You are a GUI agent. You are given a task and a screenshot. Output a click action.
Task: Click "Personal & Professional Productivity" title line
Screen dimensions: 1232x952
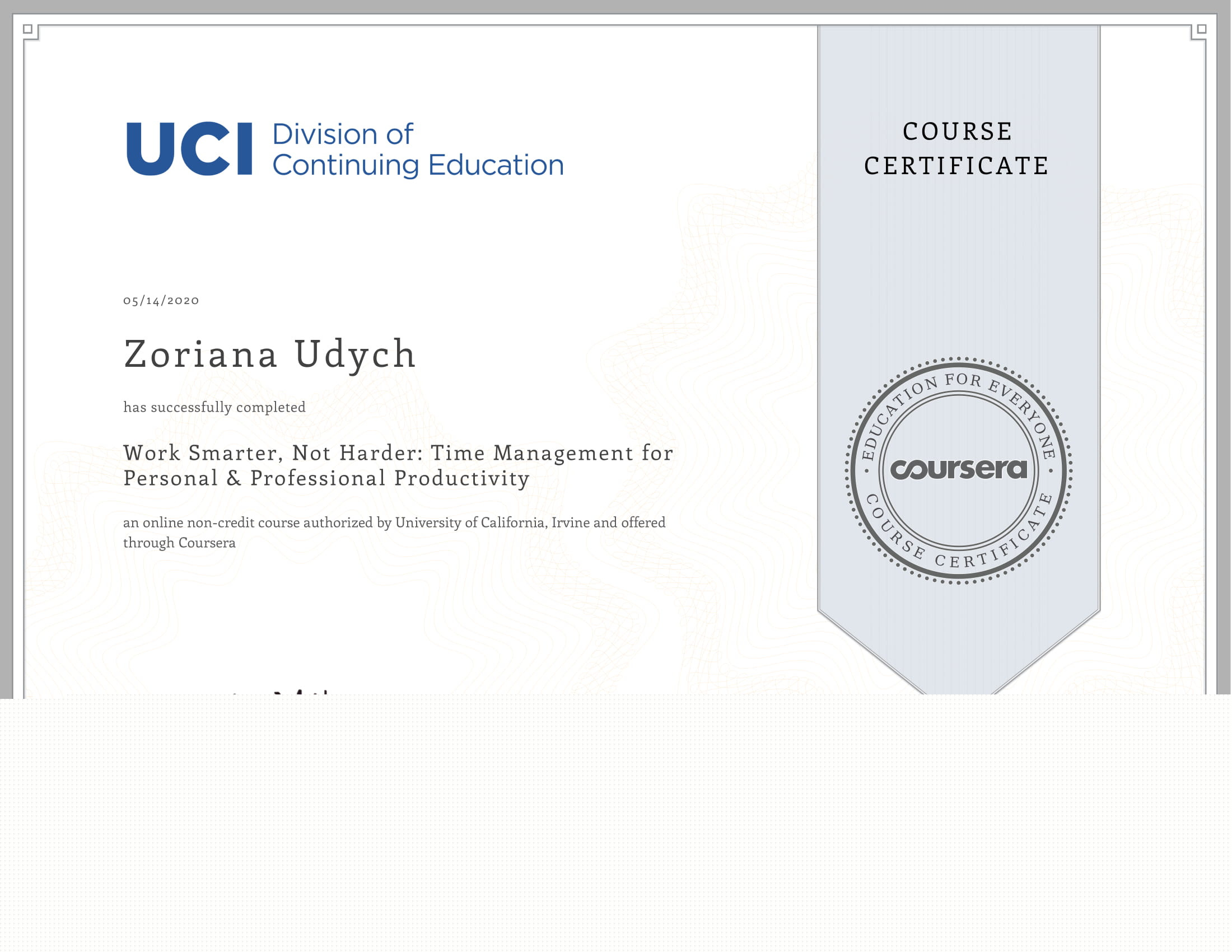pyautogui.click(x=326, y=479)
